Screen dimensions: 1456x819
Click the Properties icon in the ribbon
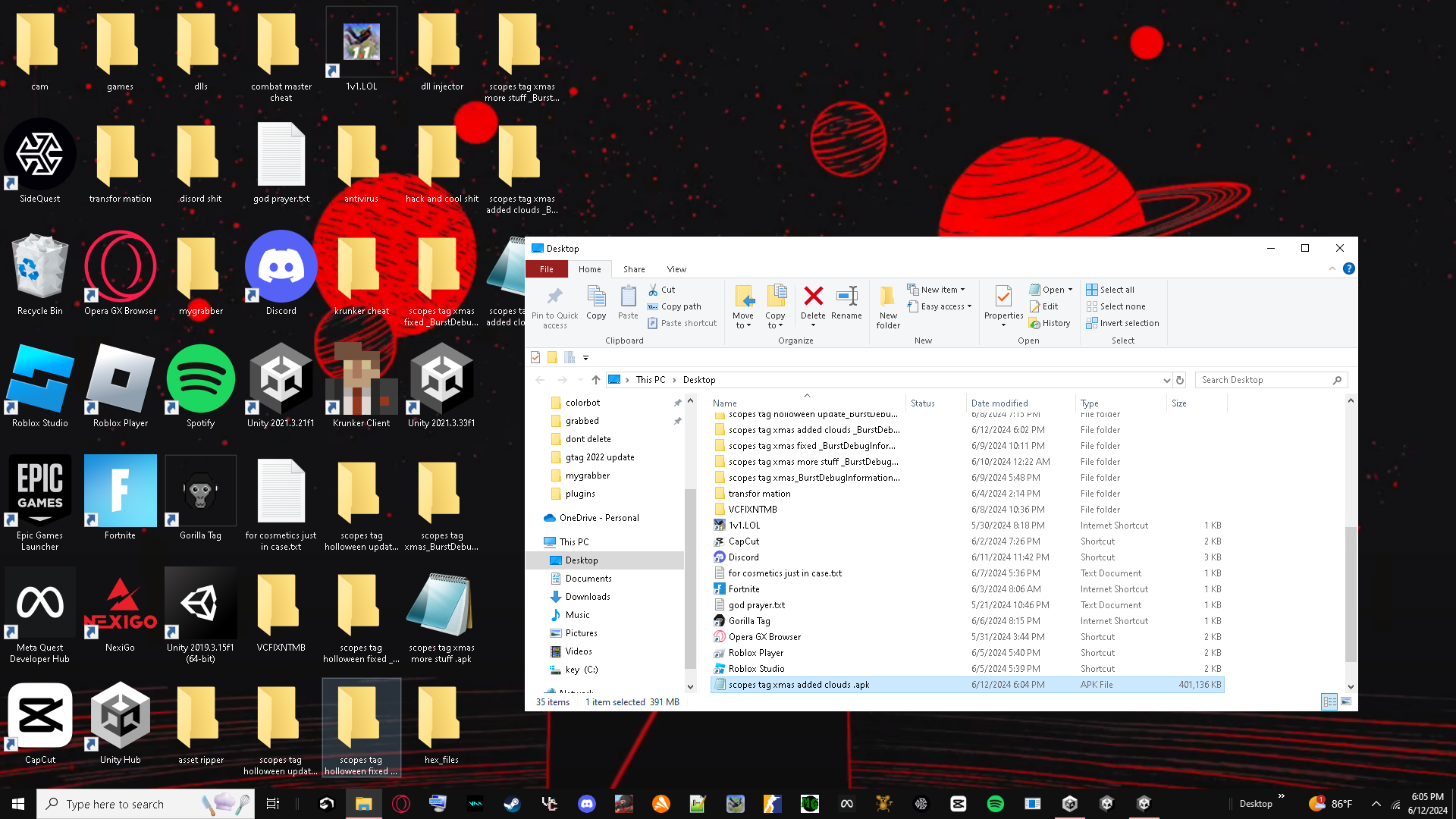pyautogui.click(x=1003, y=297)
